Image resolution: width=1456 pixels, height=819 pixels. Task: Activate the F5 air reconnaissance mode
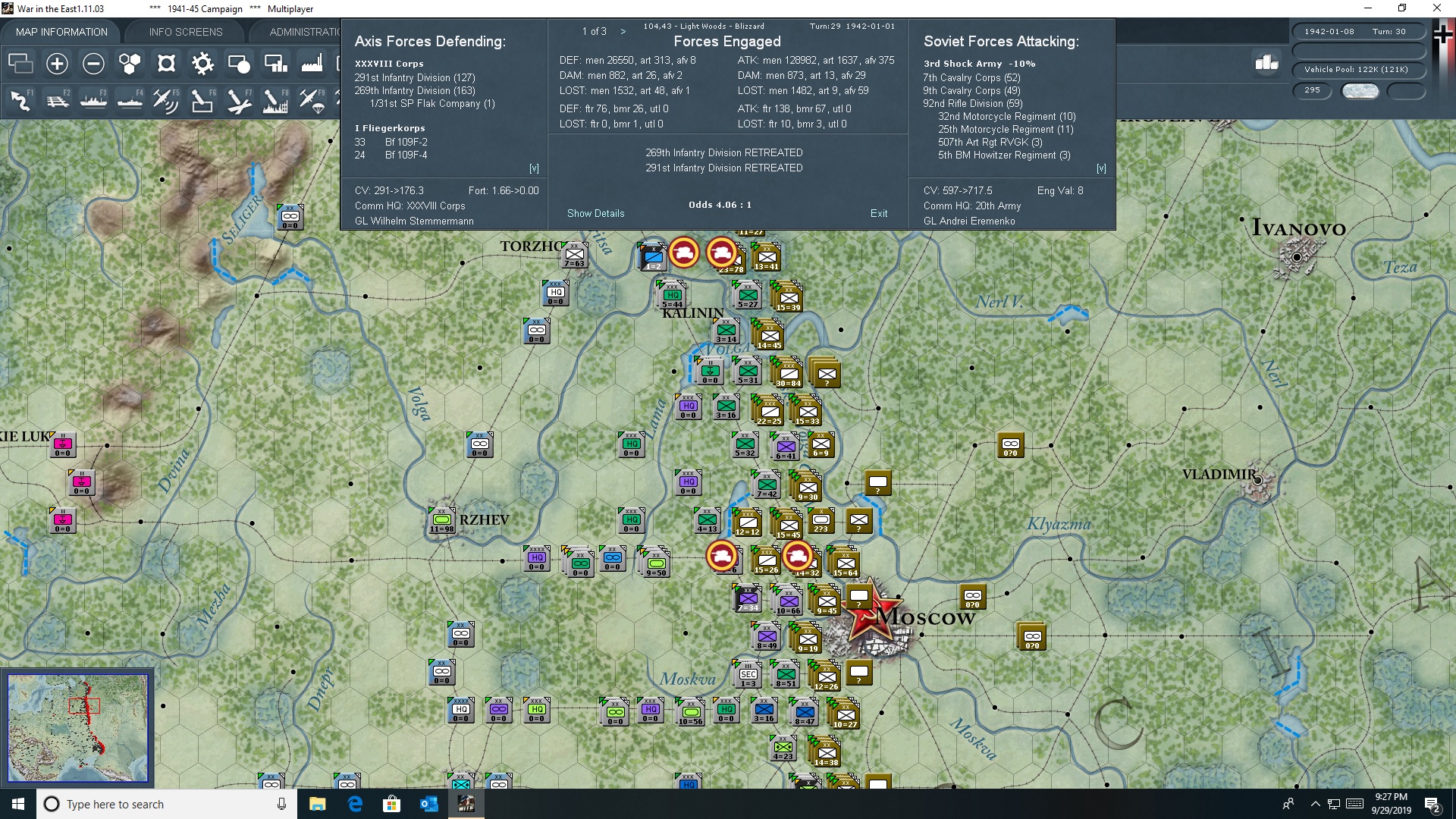pyautogui.click(x=166, y=99)
